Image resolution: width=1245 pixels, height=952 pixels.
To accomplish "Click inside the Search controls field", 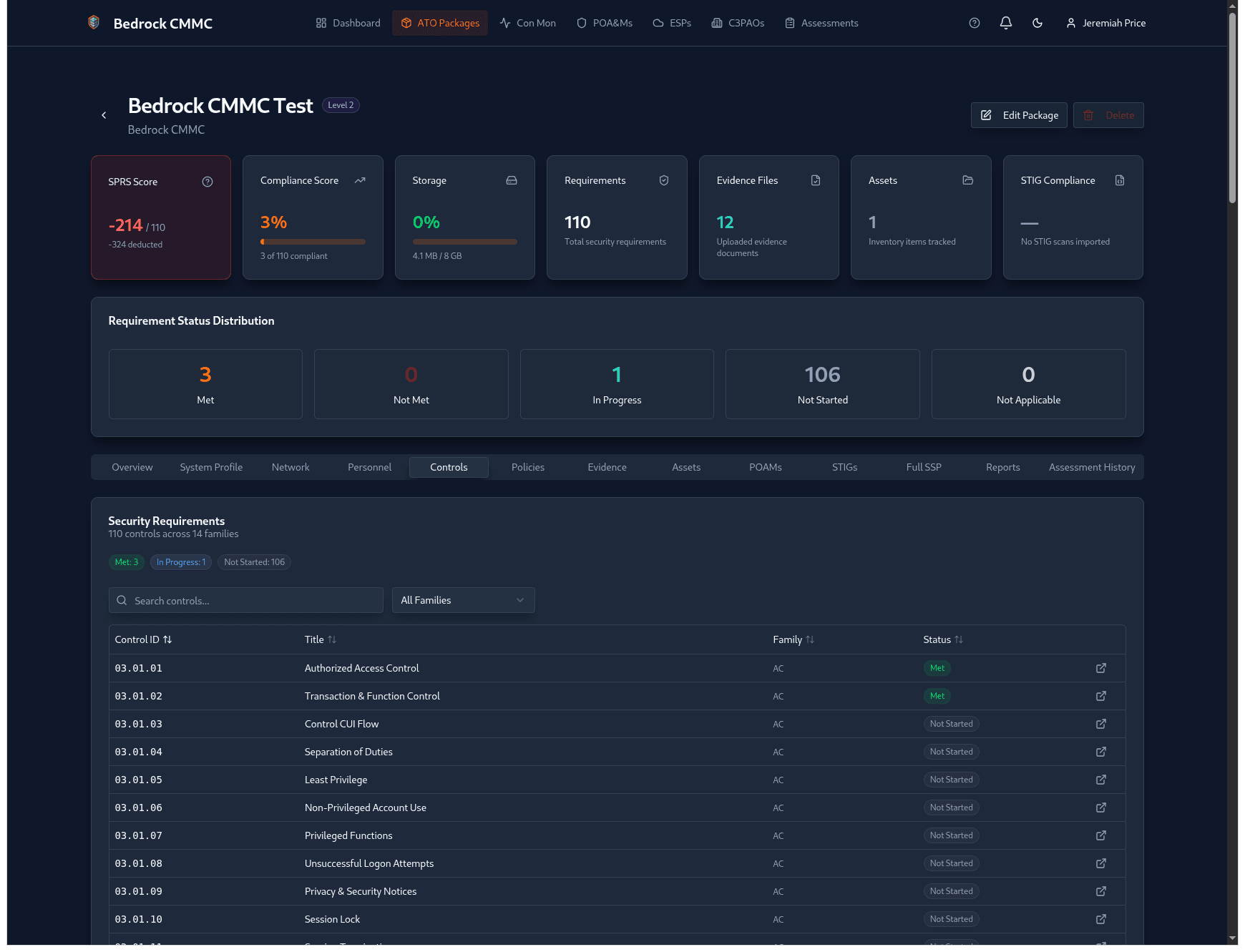I will pos(245,600).
